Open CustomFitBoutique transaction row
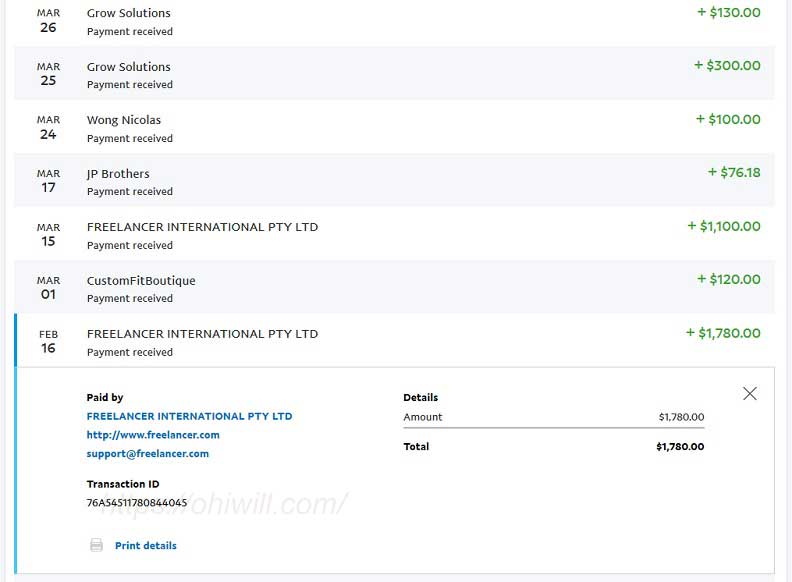Viewport: 792px width, 582px height. coord(394,288)
